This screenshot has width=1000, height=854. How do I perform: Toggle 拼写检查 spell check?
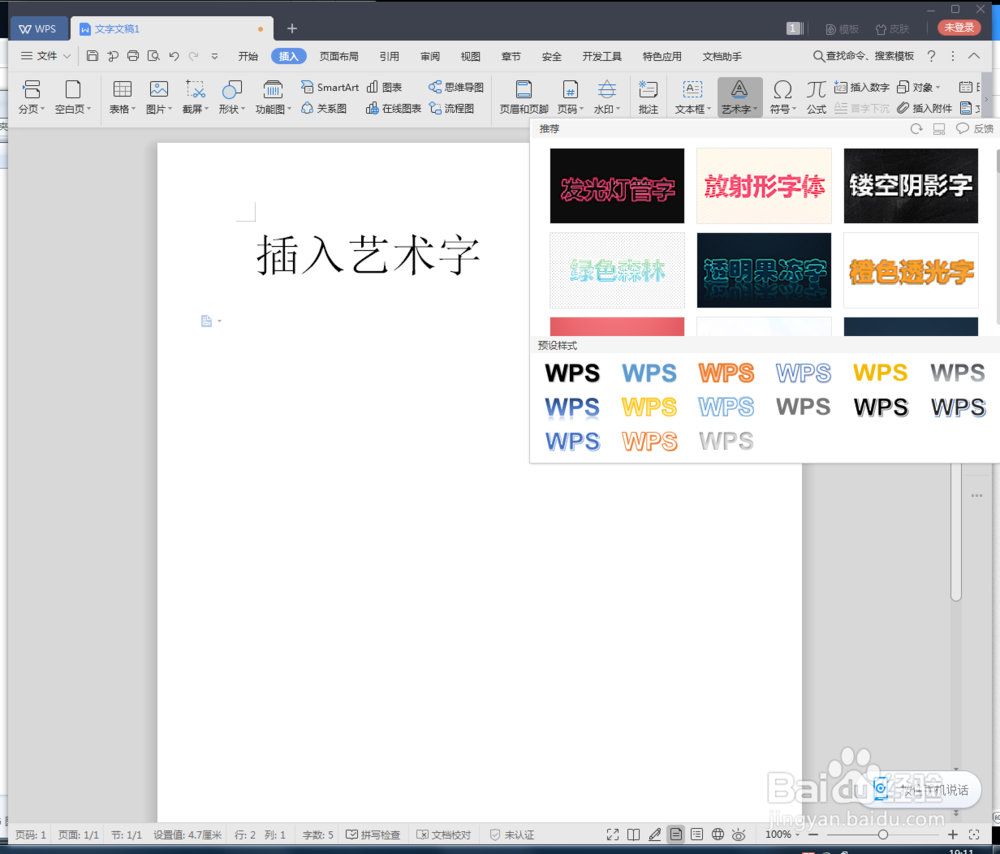[x=373, y=834]
